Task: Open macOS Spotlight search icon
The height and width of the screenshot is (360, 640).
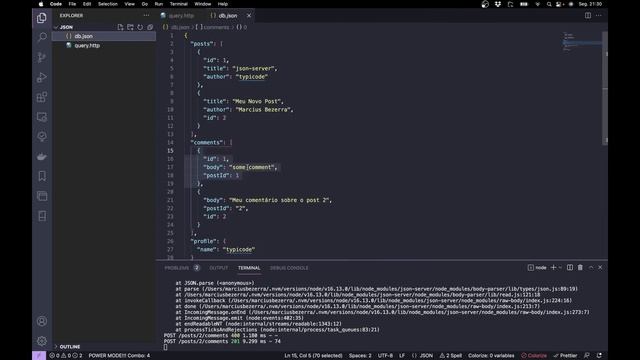Action: coord(549,4)
